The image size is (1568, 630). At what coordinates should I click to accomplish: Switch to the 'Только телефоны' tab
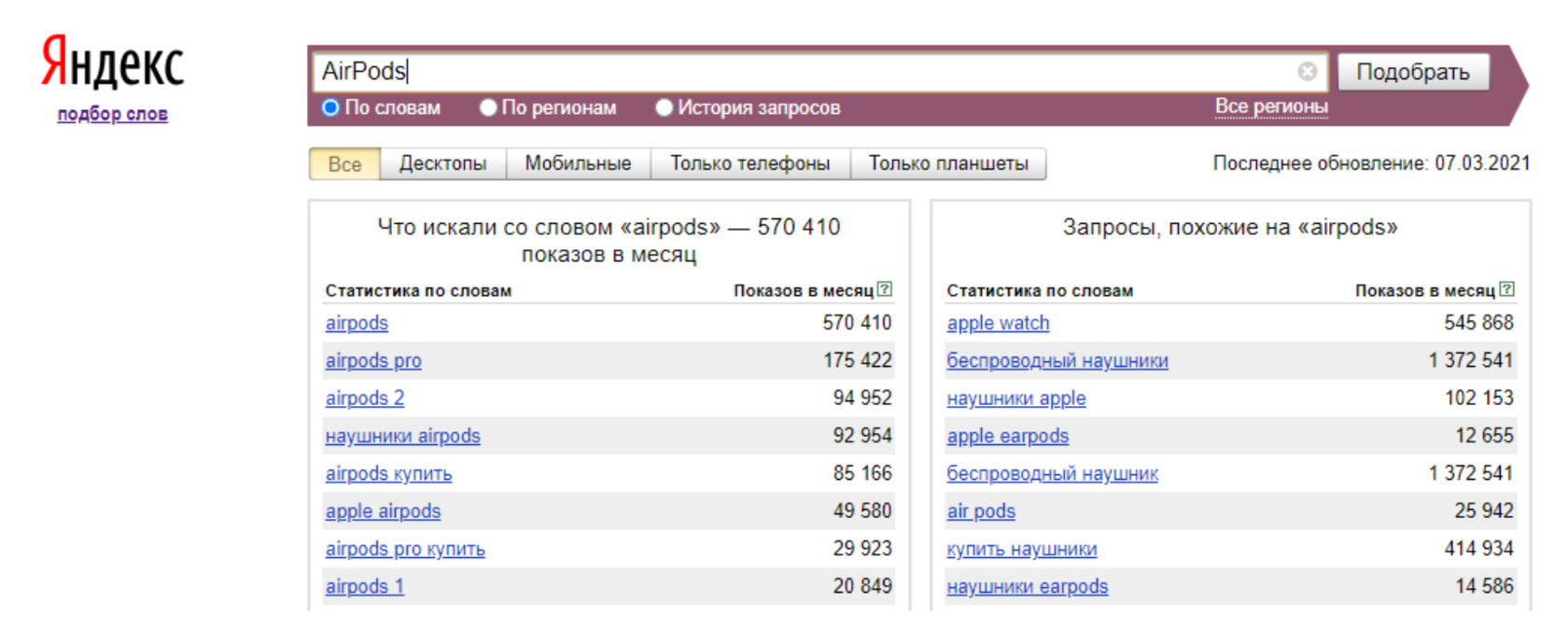[749, 163]
